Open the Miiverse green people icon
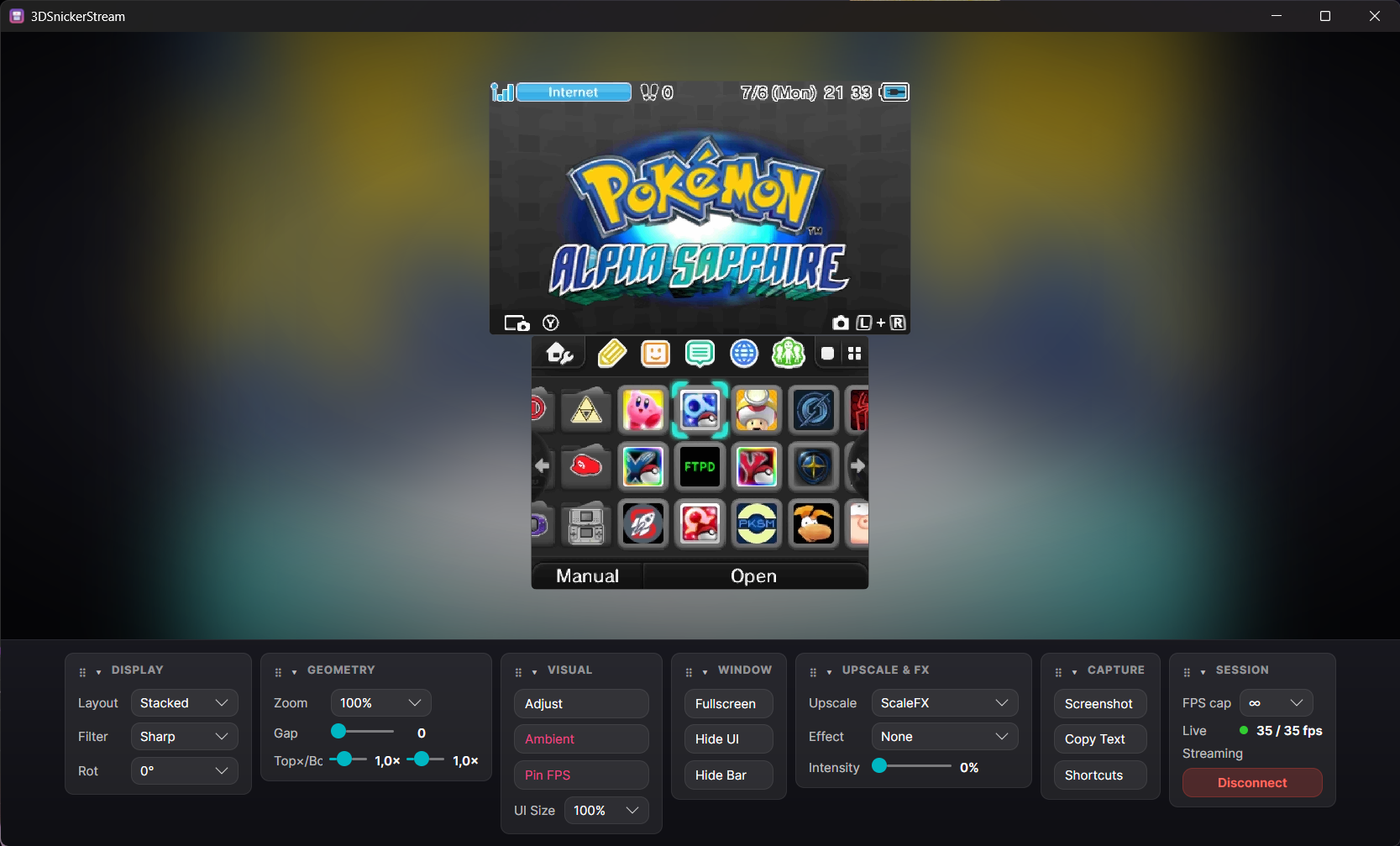Screen dimensions: 1400x846 [x=788, y=354]
